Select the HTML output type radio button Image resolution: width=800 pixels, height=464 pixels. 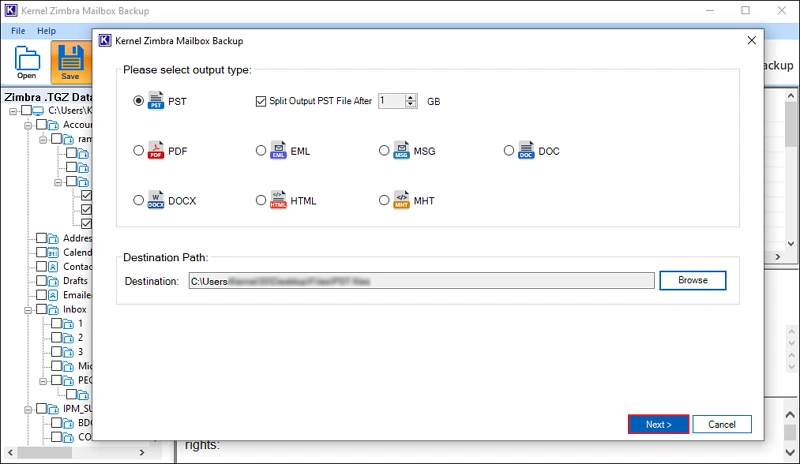click(261, 200)
